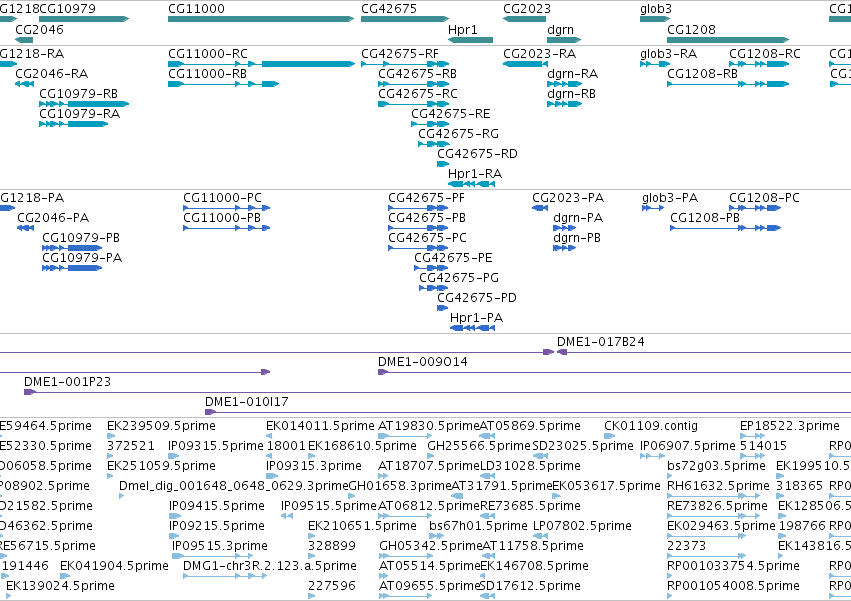Image resolution: width=851 pixels, height=601 pixels.
Task: Click BAC clone DME1-010I17
Action: pos(246,403)
